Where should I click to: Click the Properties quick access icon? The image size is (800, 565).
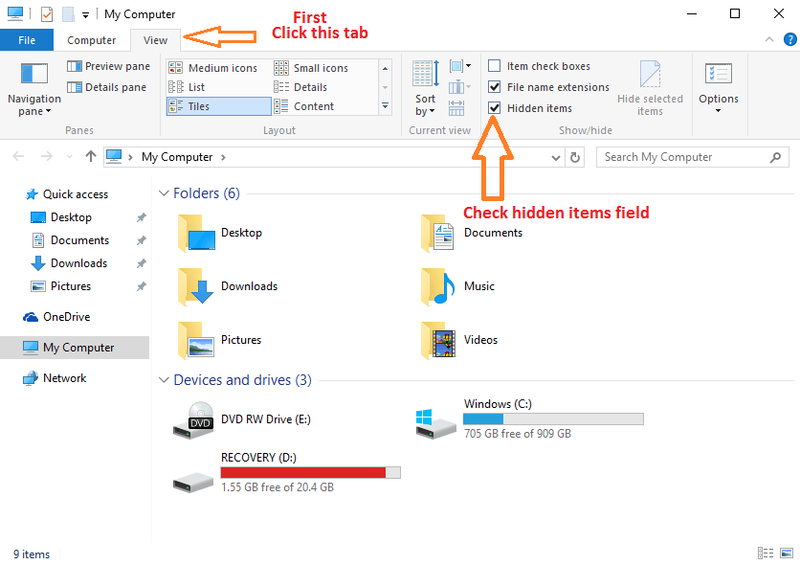(x=46, y=14)
